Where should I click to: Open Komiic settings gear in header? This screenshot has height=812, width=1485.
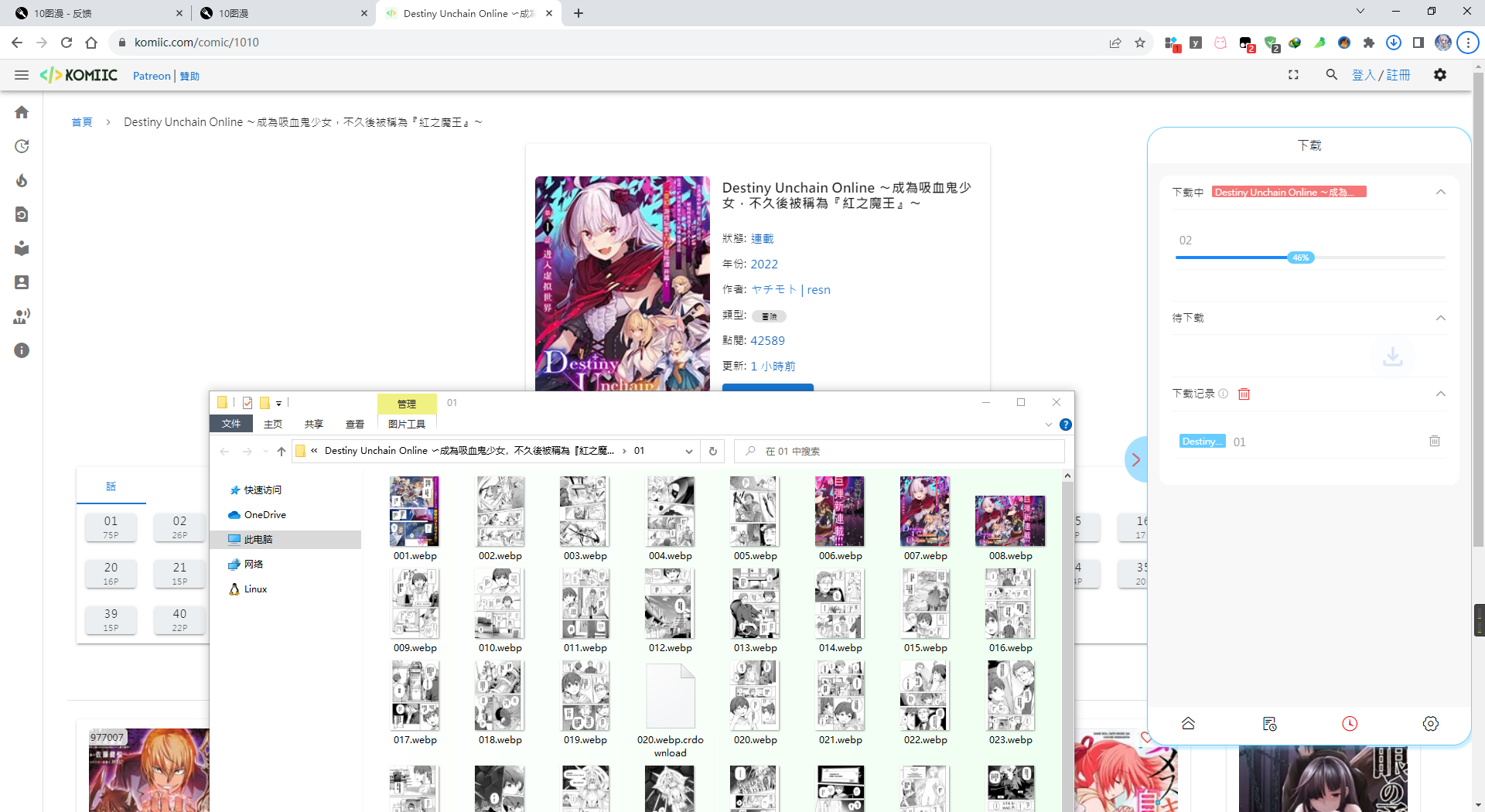(1440, 75)
